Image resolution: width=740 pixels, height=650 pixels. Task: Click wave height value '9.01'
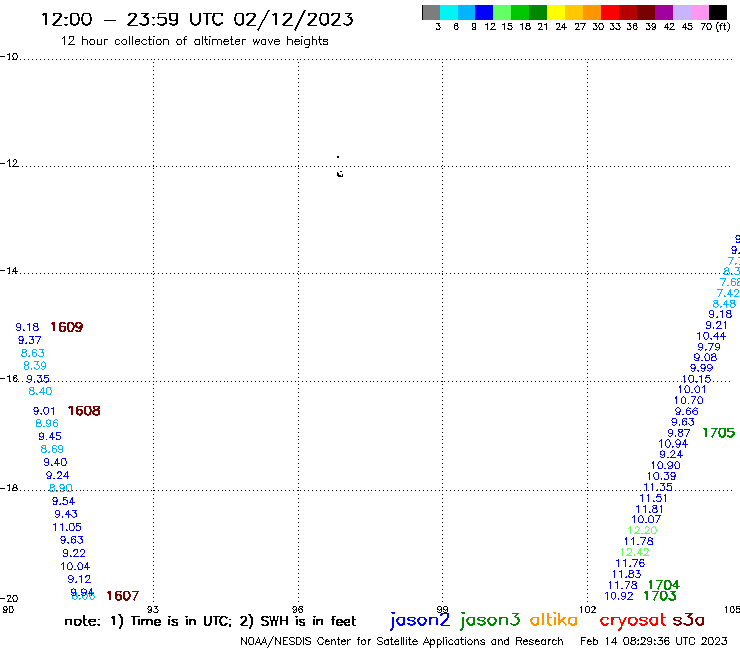tap(44, 411)
